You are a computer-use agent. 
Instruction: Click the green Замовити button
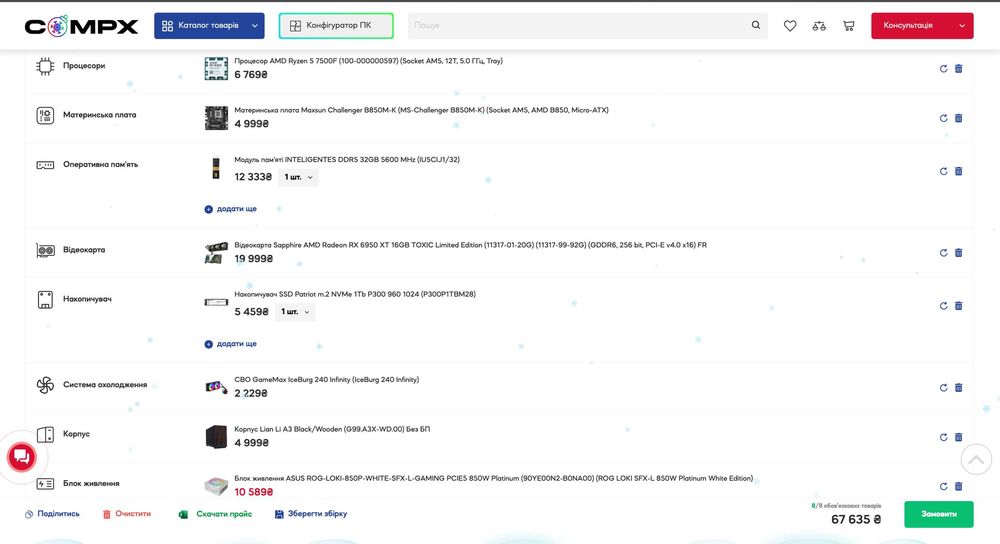click(939, 514)
